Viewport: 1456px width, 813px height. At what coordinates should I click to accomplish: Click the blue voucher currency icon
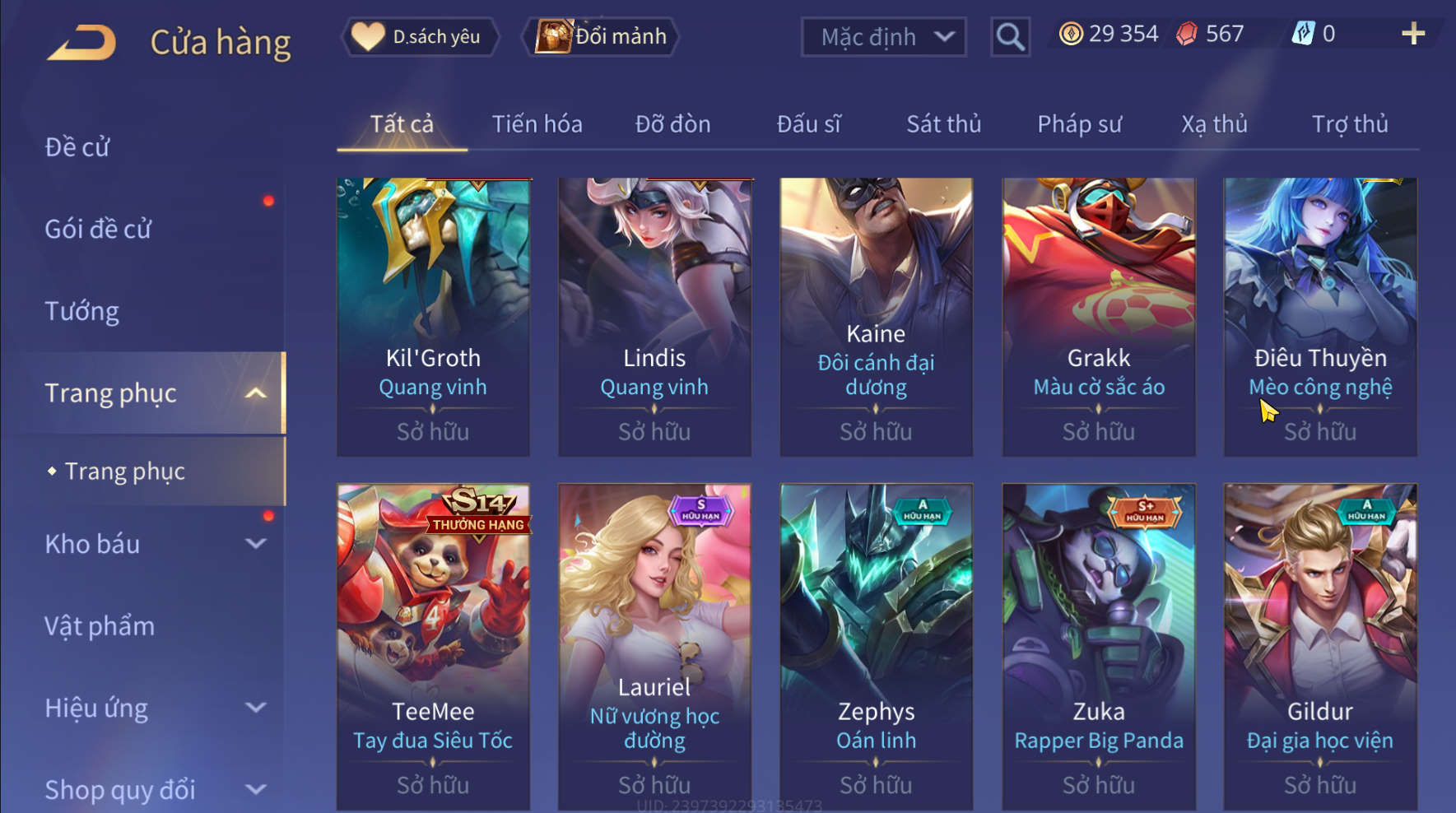[1303, 34]
